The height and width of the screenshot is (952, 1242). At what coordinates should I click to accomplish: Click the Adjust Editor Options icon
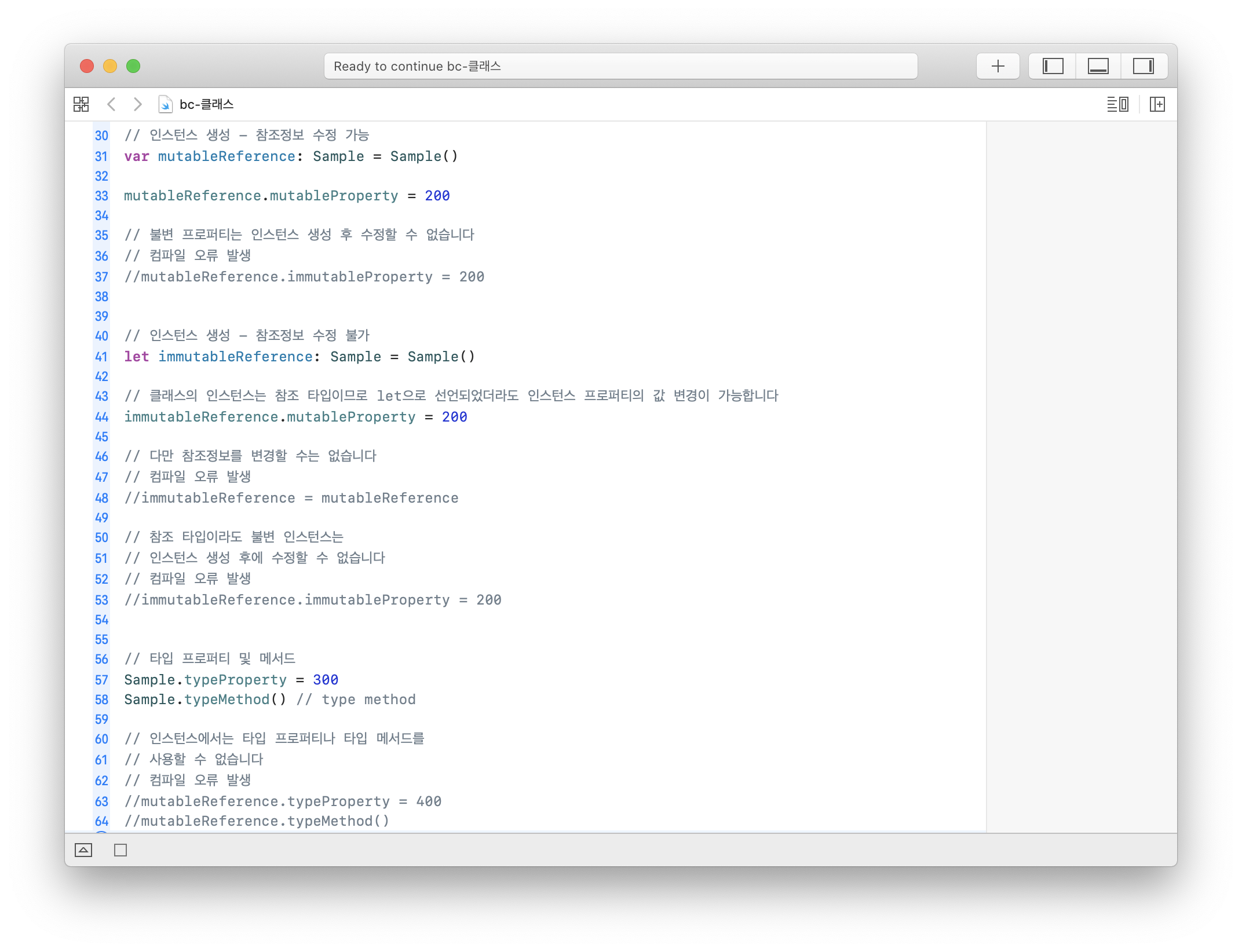pyautogui.click(x=1117, y=104)
